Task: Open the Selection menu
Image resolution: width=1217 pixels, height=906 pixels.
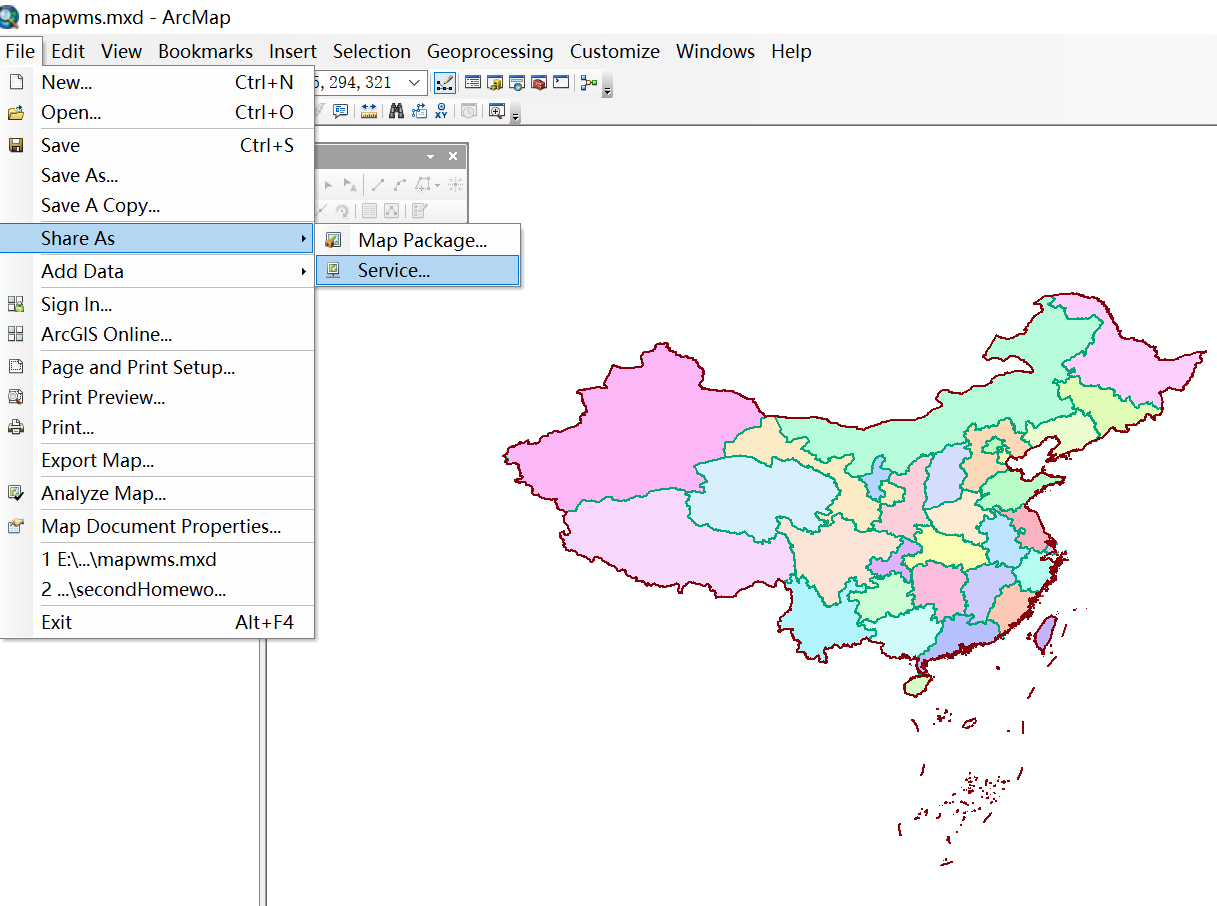Action: pos(371,51)
